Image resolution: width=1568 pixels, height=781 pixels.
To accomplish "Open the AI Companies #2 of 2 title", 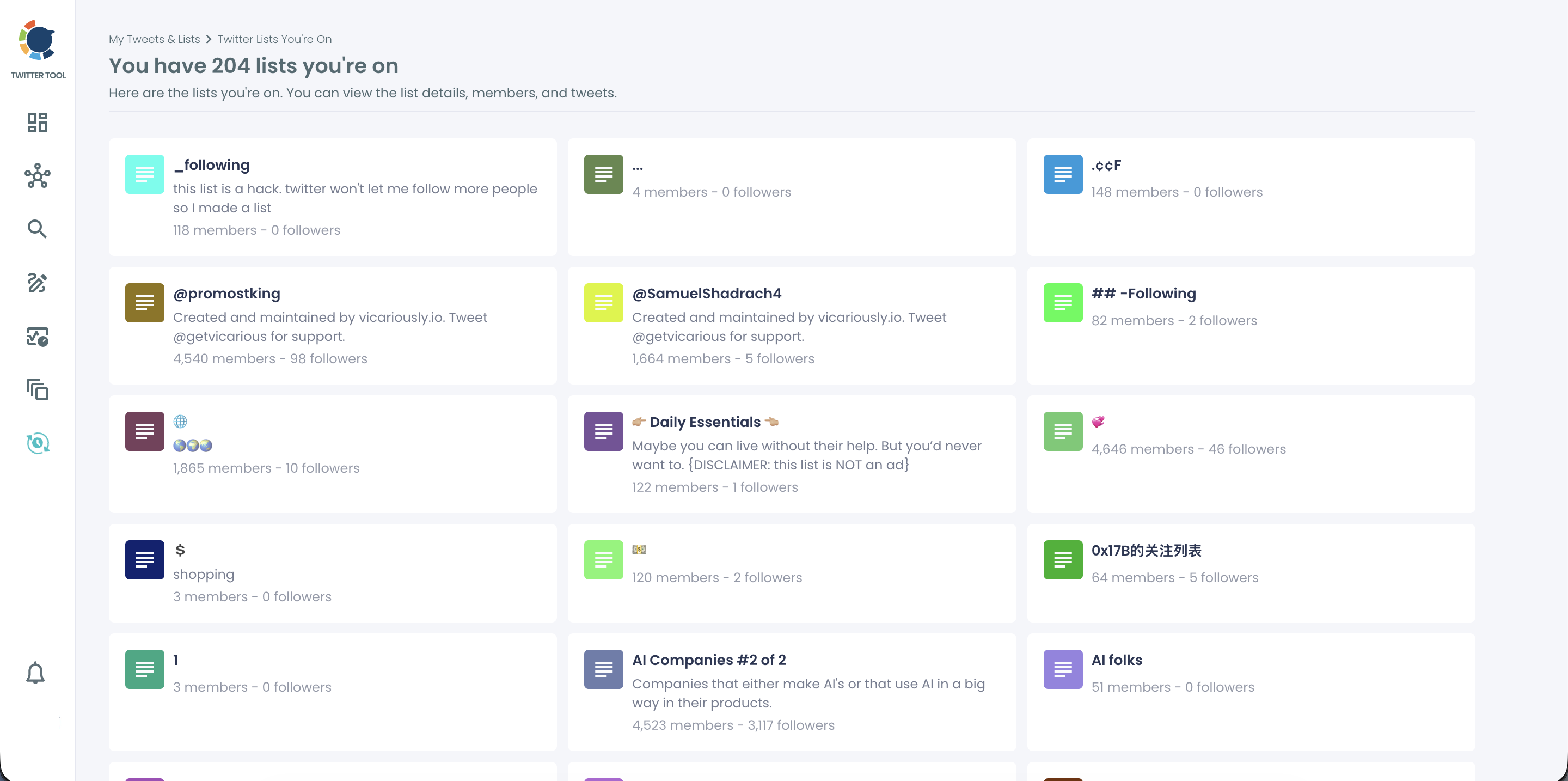I will pos(709,660).
